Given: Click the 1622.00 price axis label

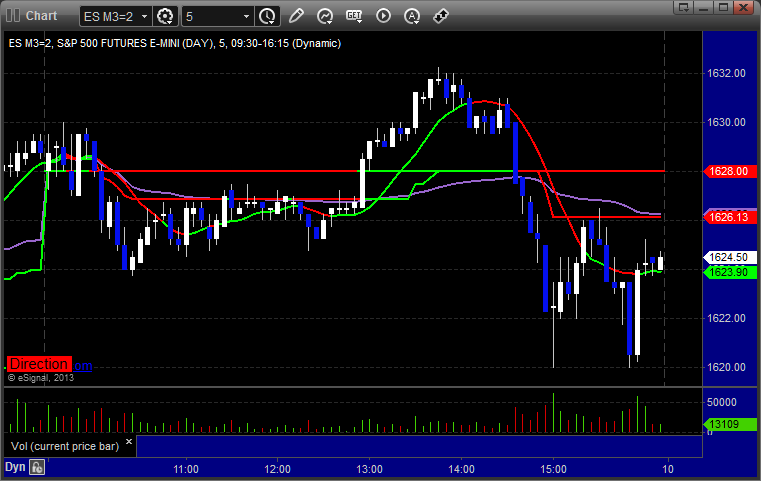Looking at the screenshot, I should [x=726, y=318].
